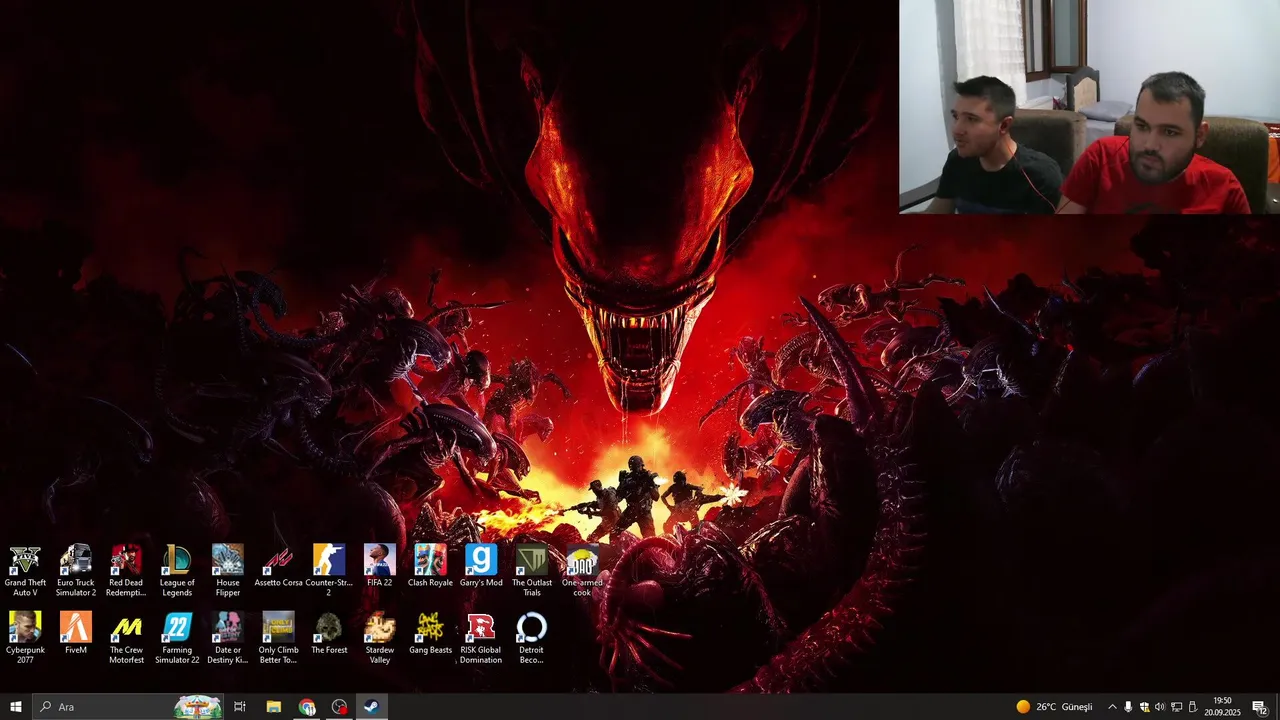Open the notification center with 12 notifications
The image size is (1280, 720).
click(x=1260, y=707)
